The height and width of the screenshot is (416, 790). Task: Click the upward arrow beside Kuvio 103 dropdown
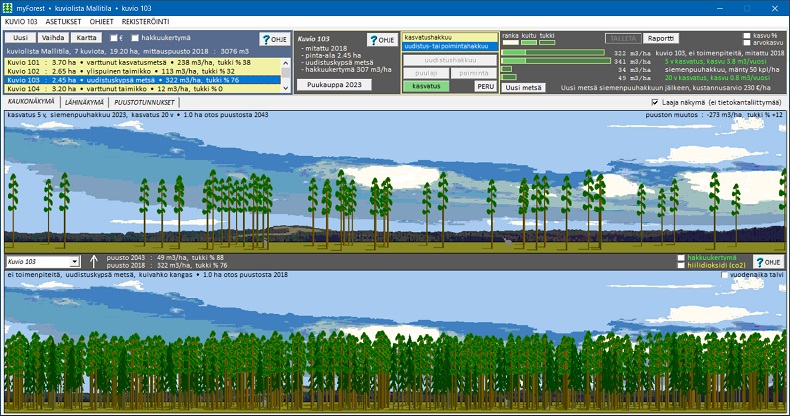94,261
